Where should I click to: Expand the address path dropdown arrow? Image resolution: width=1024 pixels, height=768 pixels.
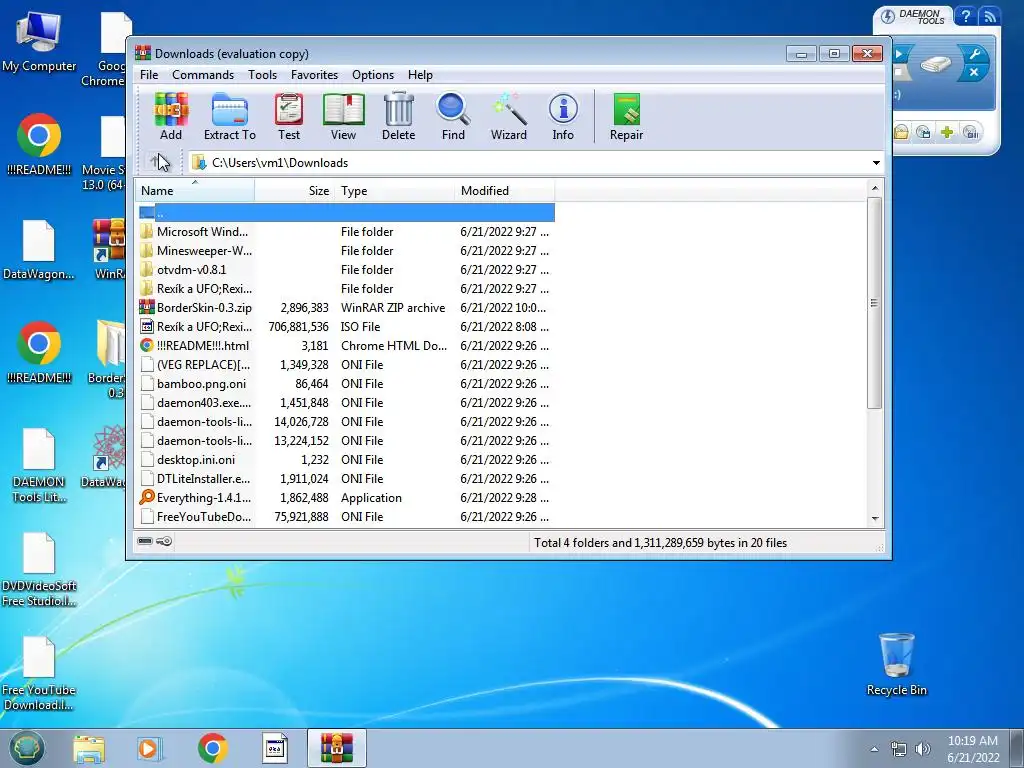876,163
